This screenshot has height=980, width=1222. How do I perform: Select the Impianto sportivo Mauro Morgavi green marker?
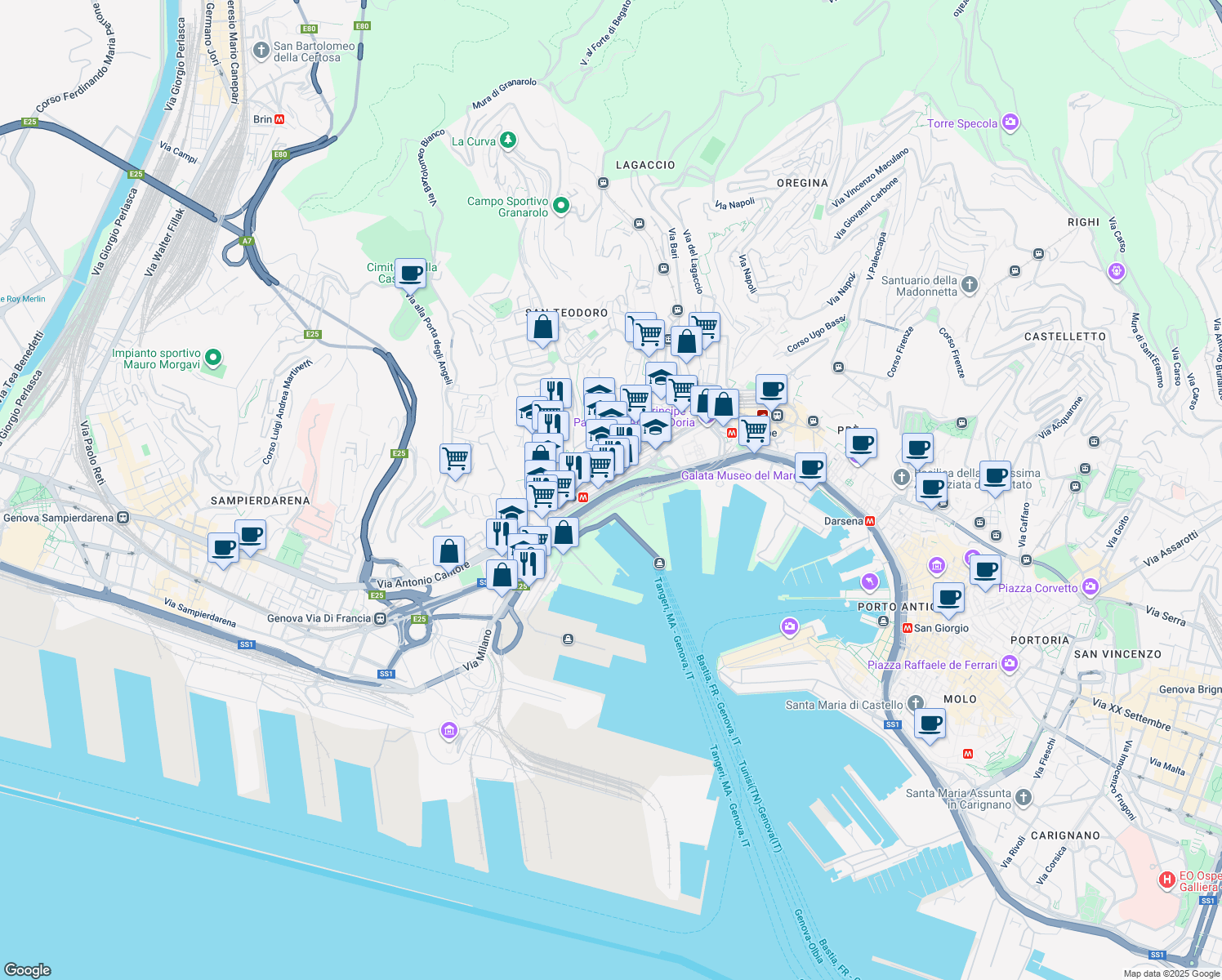coord(213,358)
